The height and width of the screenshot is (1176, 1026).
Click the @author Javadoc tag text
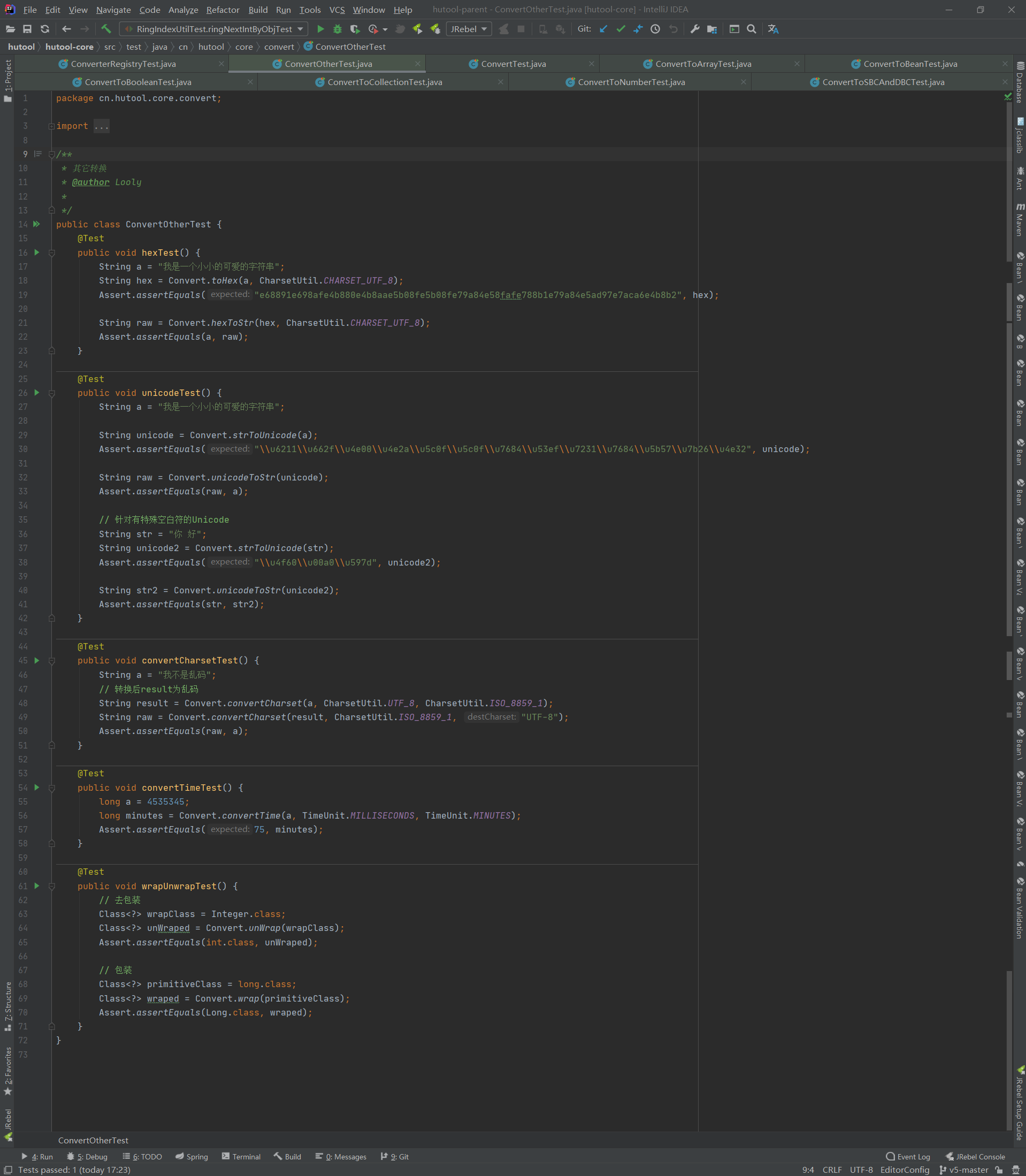click(x=90, y=182)
